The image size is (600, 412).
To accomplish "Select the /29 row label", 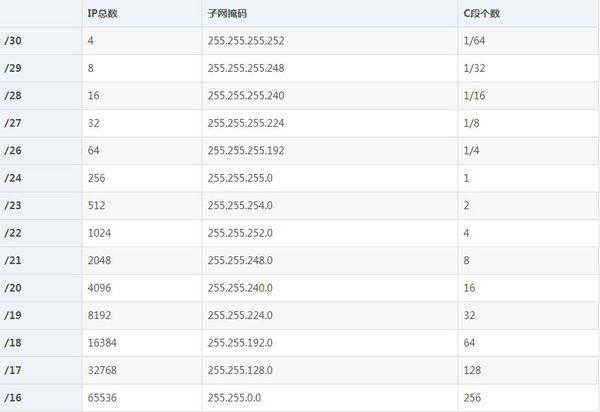I will coord(13,68).
